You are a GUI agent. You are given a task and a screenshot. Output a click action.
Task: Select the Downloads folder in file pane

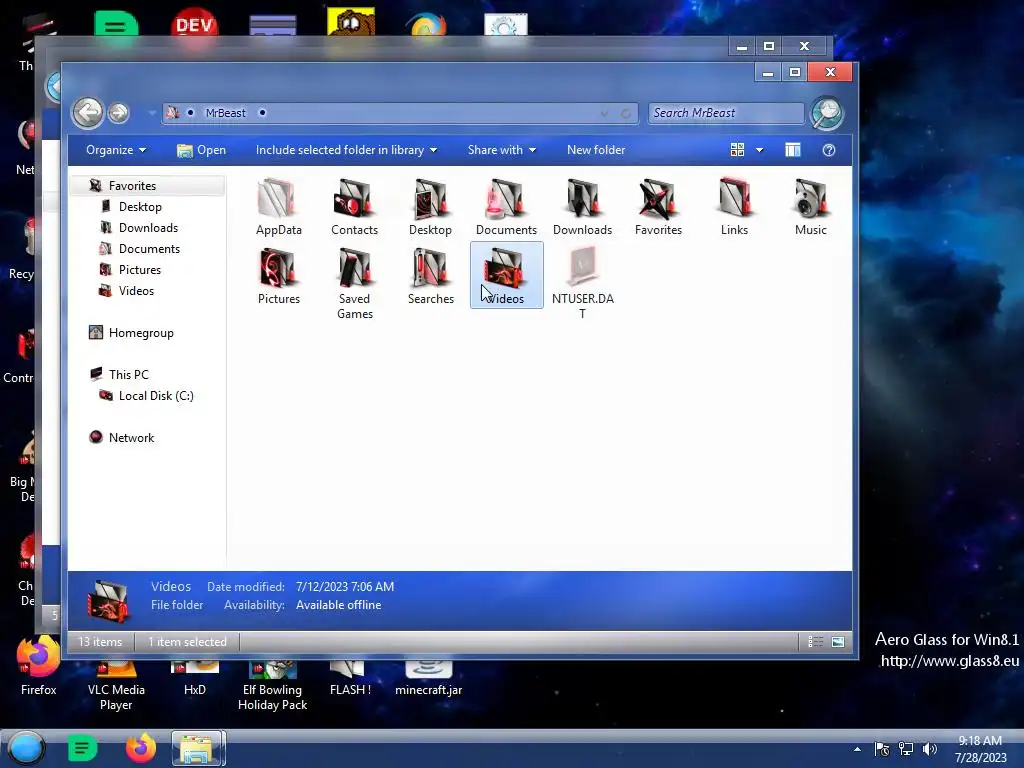(583, 206)
